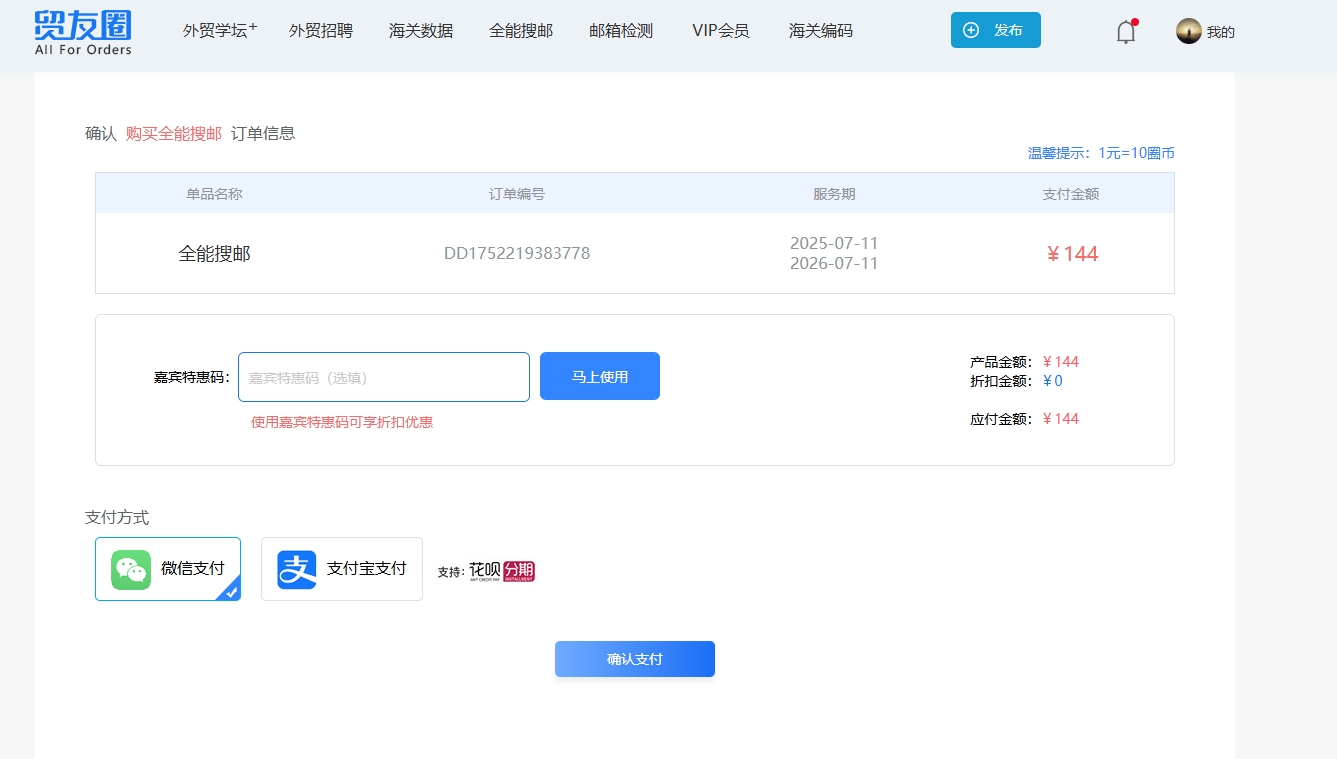
Task: Open the notification bell icon
Action: coord(1126,32)
